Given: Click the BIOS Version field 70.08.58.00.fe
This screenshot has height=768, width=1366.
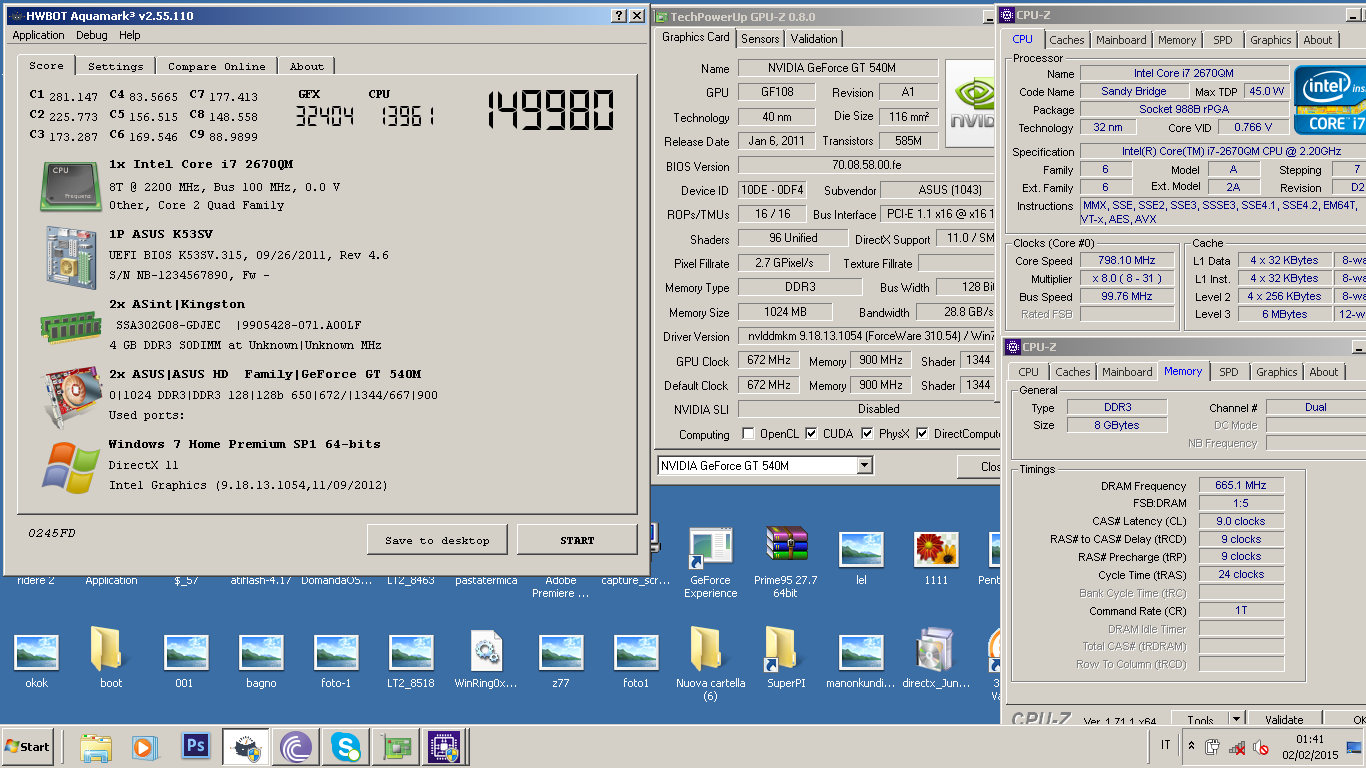Looking at the screenshot, I should pyautogui.click(x=868, y=166).
